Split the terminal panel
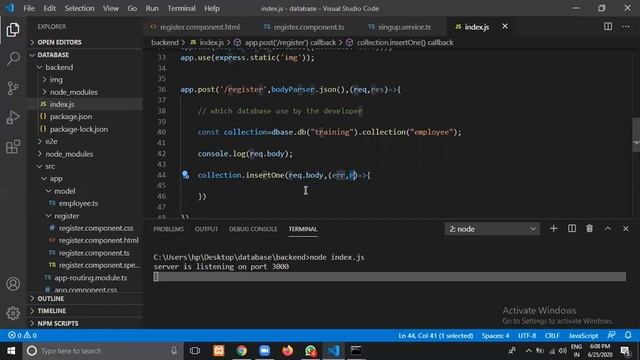This screenshot has height=360, width=640. point(572,229)
